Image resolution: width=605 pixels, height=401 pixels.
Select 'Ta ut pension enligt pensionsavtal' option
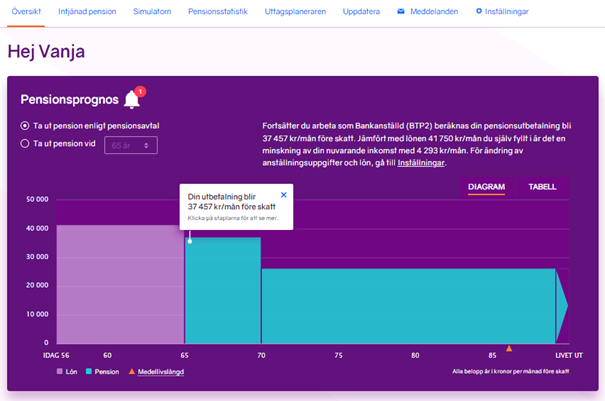[x=26, y=126]
